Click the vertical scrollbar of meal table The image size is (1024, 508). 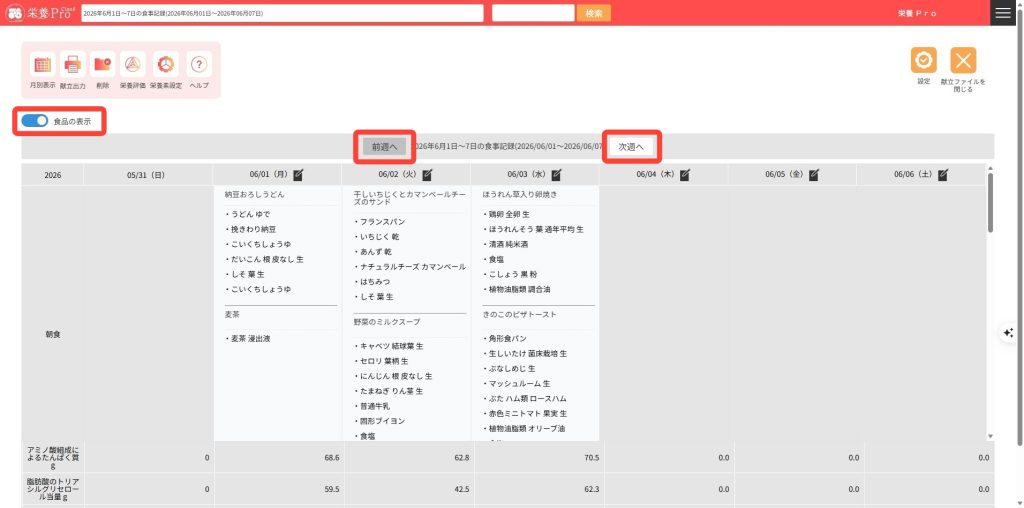pos(990,202)
